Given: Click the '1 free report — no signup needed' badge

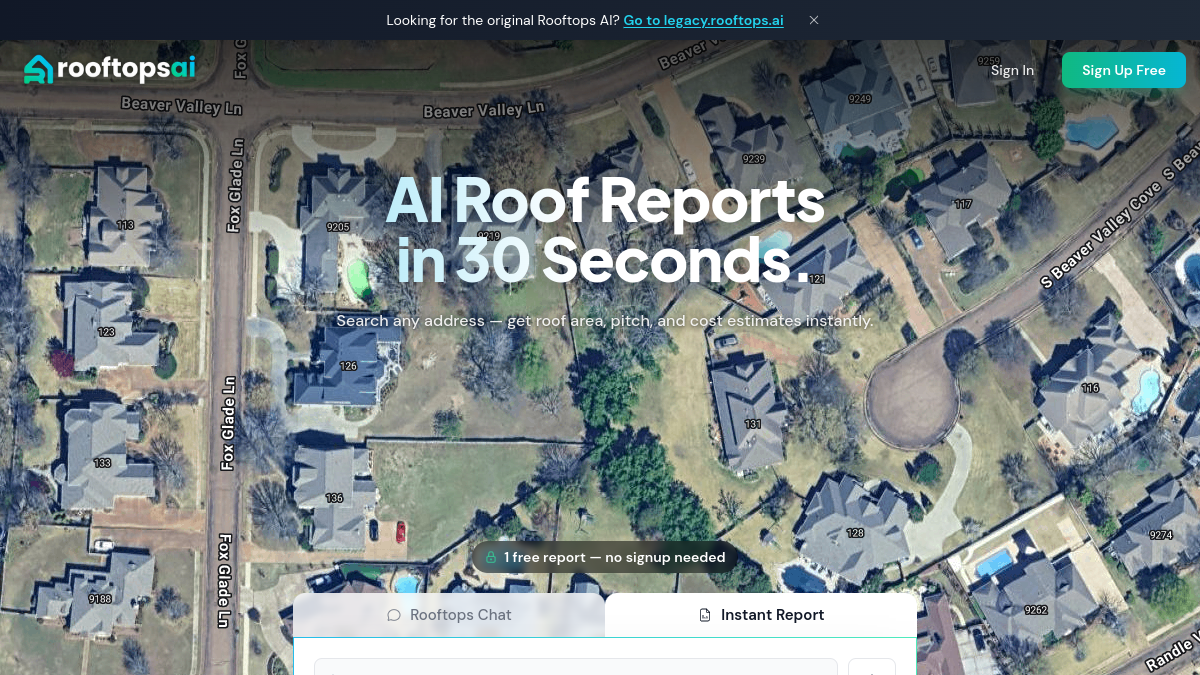Looking at the screenshot, I should tap(605, 557).
